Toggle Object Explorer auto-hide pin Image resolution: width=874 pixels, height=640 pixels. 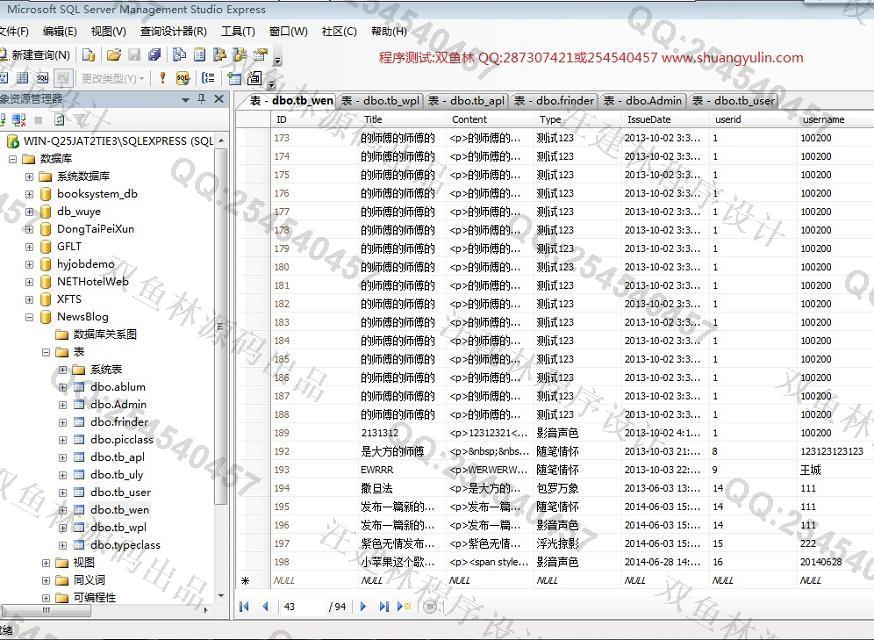202,99
